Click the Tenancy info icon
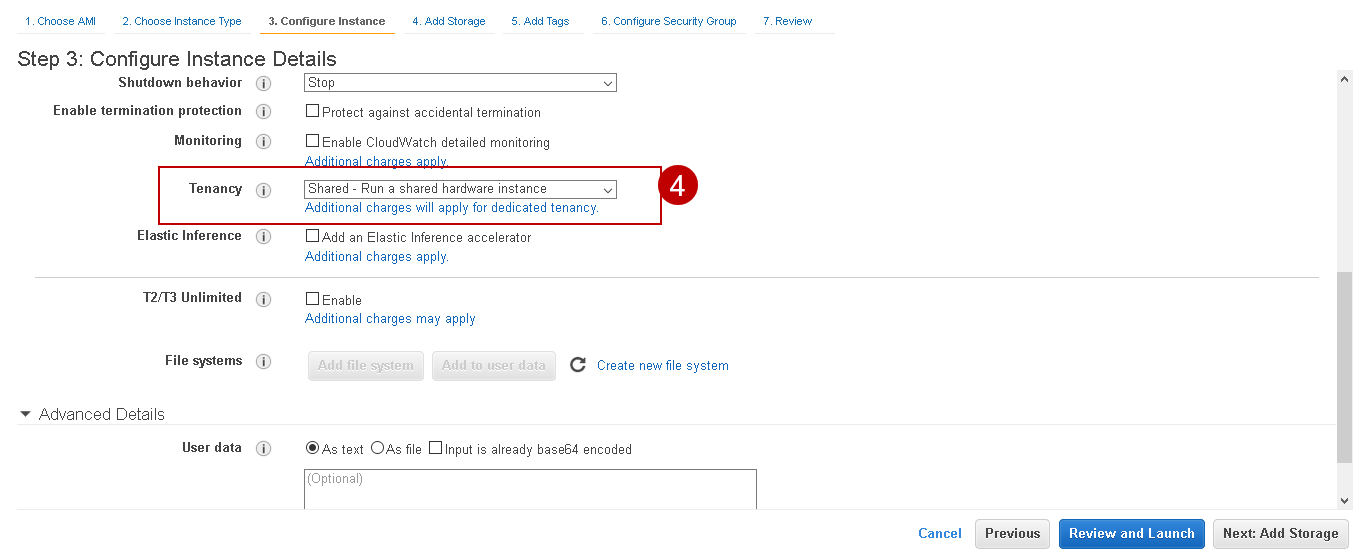Viewport: 1356px width, 559px height. [x=264, y=190]
